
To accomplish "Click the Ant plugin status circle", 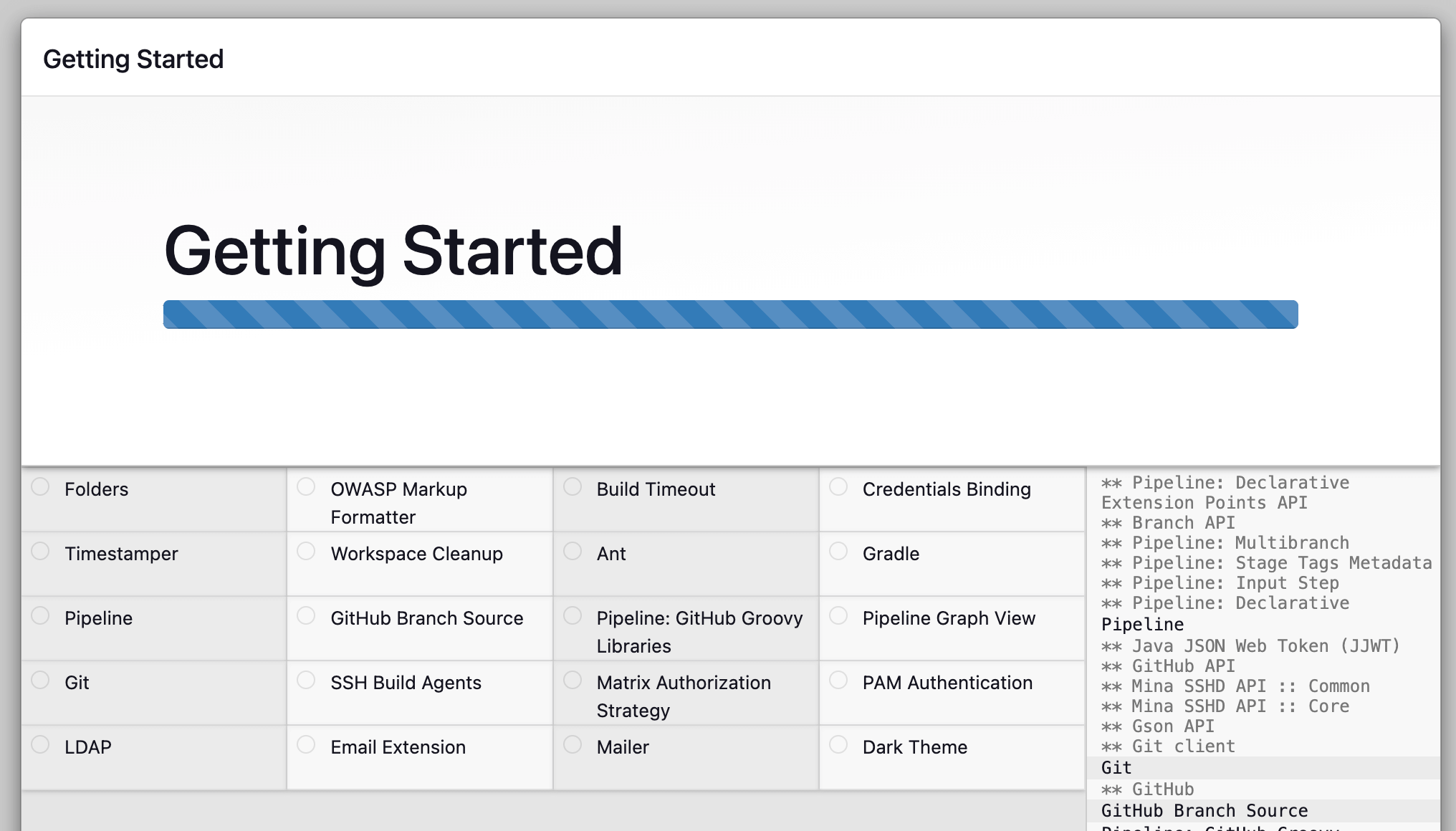I will (573, 552).
